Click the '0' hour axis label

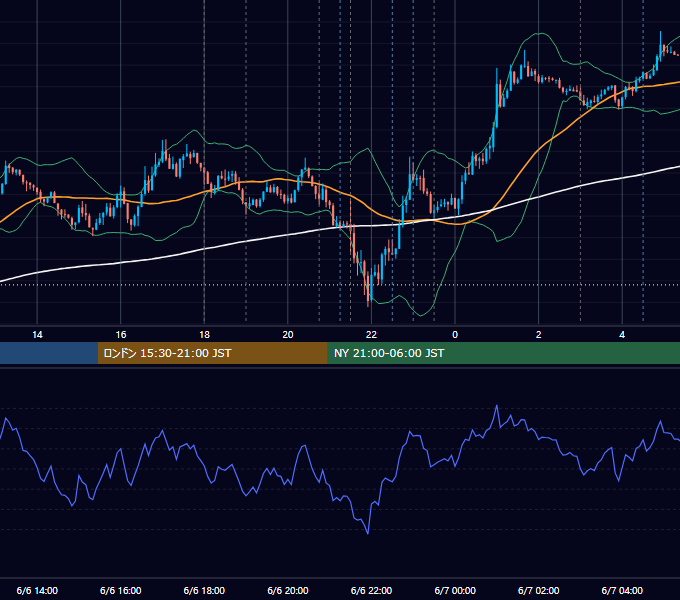[455, 335]
